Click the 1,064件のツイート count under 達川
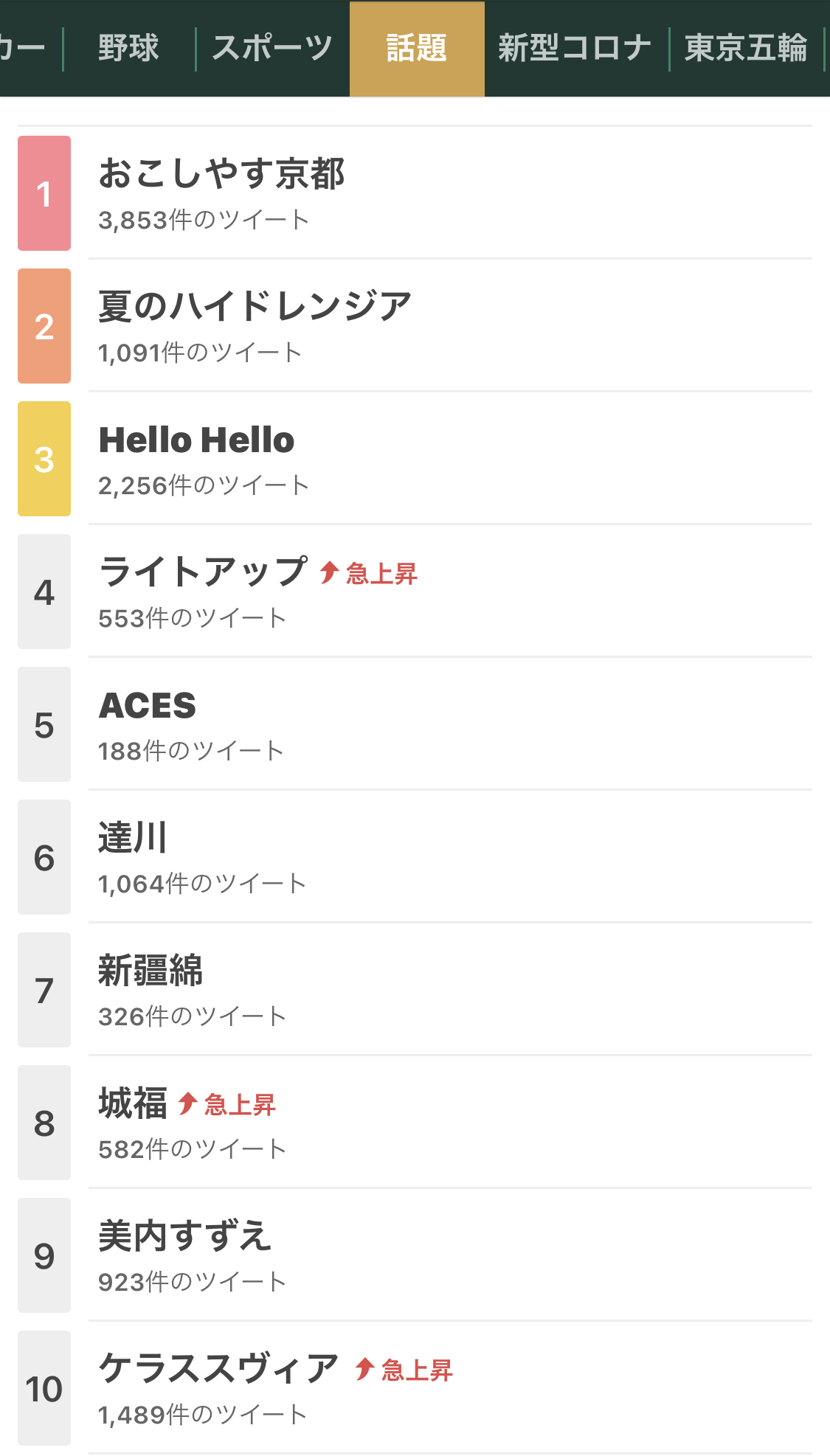The width and height of the screenshot is (830, 1456). click(202, 884)
